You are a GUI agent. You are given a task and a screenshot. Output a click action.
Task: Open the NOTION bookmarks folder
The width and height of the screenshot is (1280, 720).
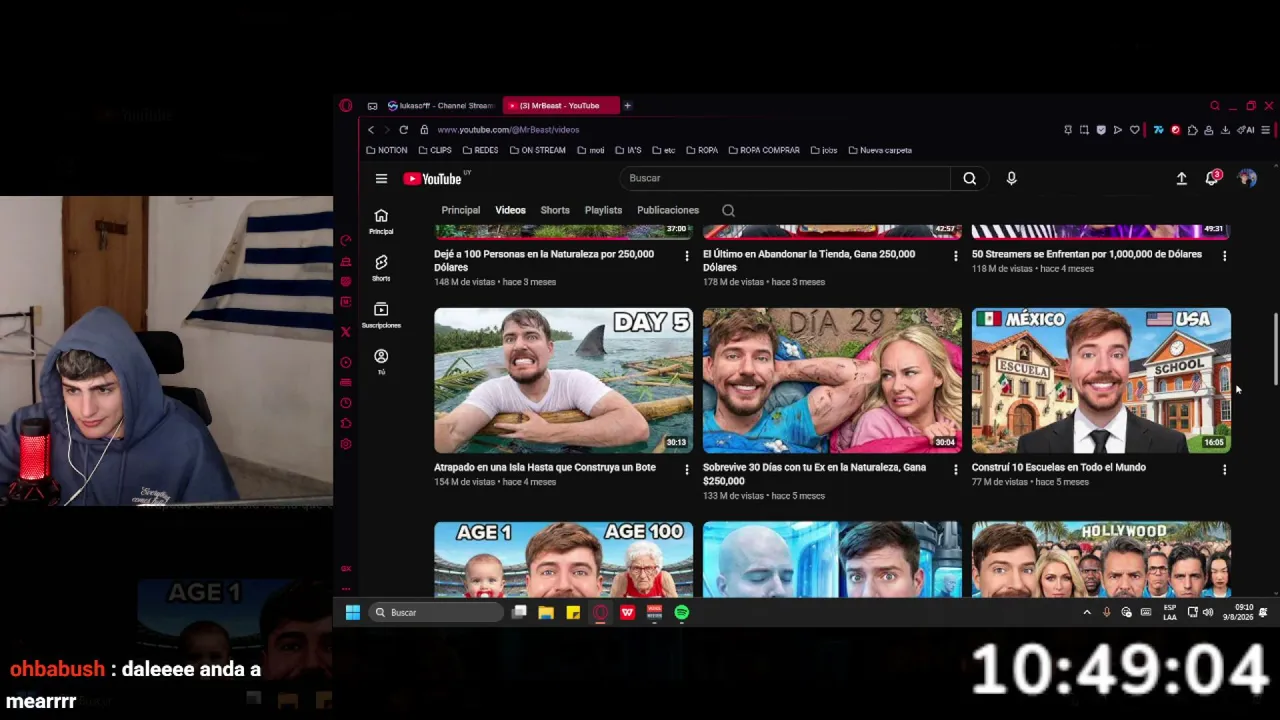(x=387, y=150)
